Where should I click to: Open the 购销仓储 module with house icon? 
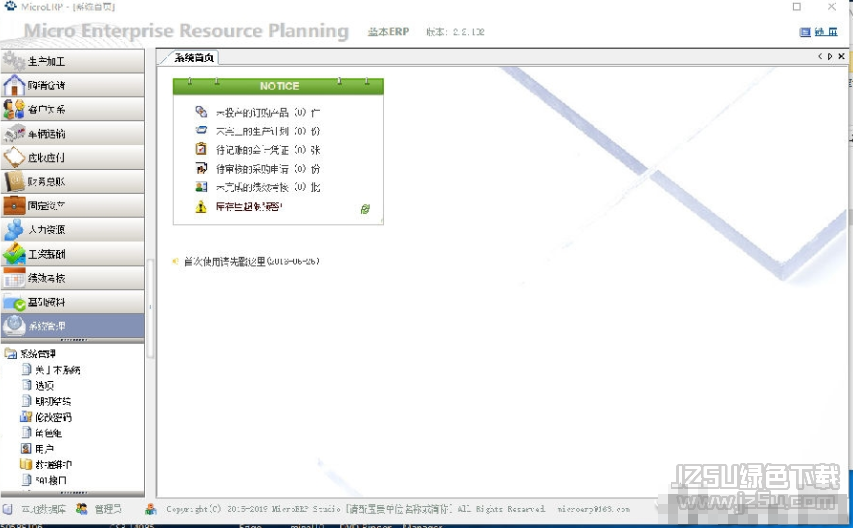72,85
